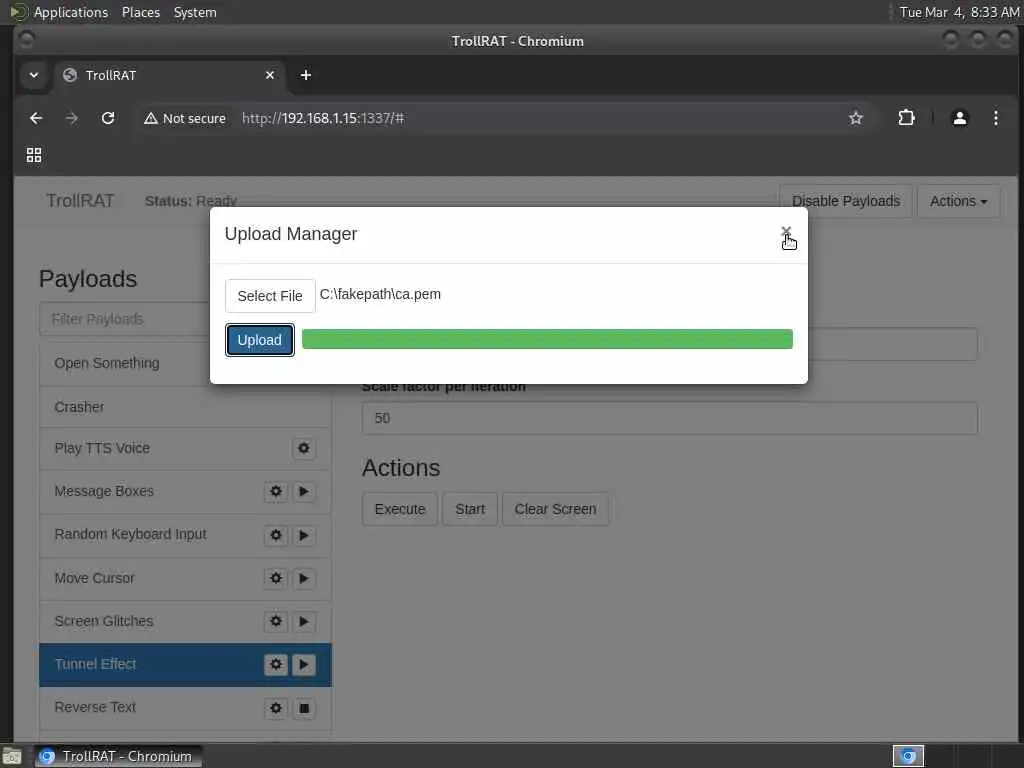The height and width of the screenshot is (768, 1024).
Task: Close the Upload Manager dialog
Action: click(786, 232)
